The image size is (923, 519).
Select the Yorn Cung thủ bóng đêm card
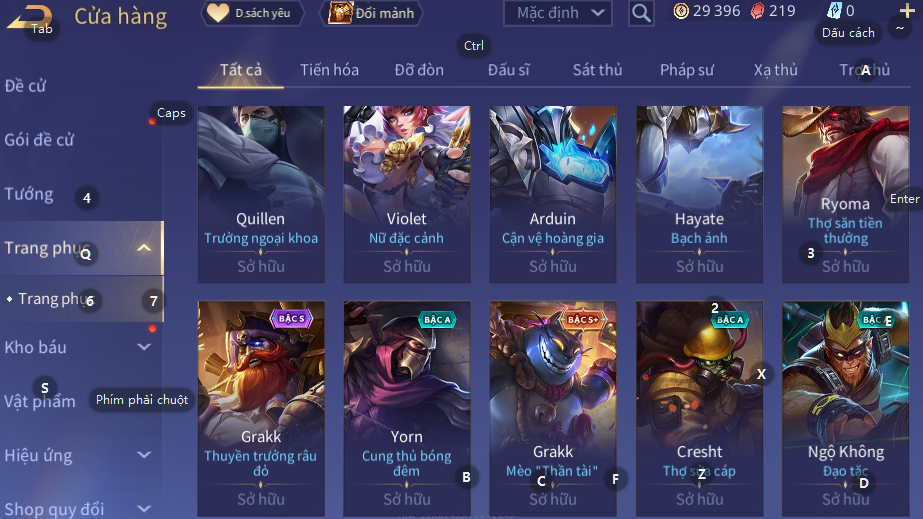click(x=407, y=409)
